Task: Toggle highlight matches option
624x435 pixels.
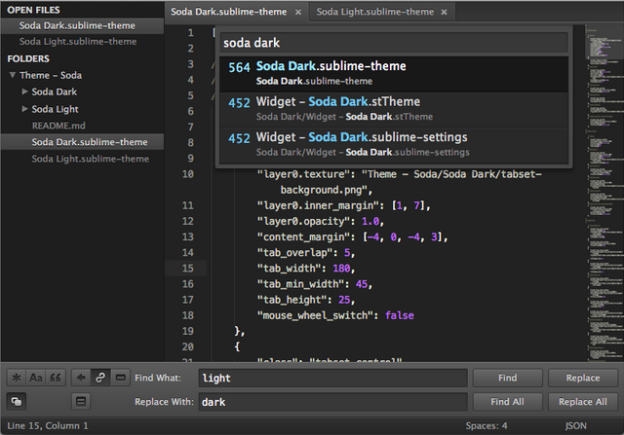Action: click(81, 401)
